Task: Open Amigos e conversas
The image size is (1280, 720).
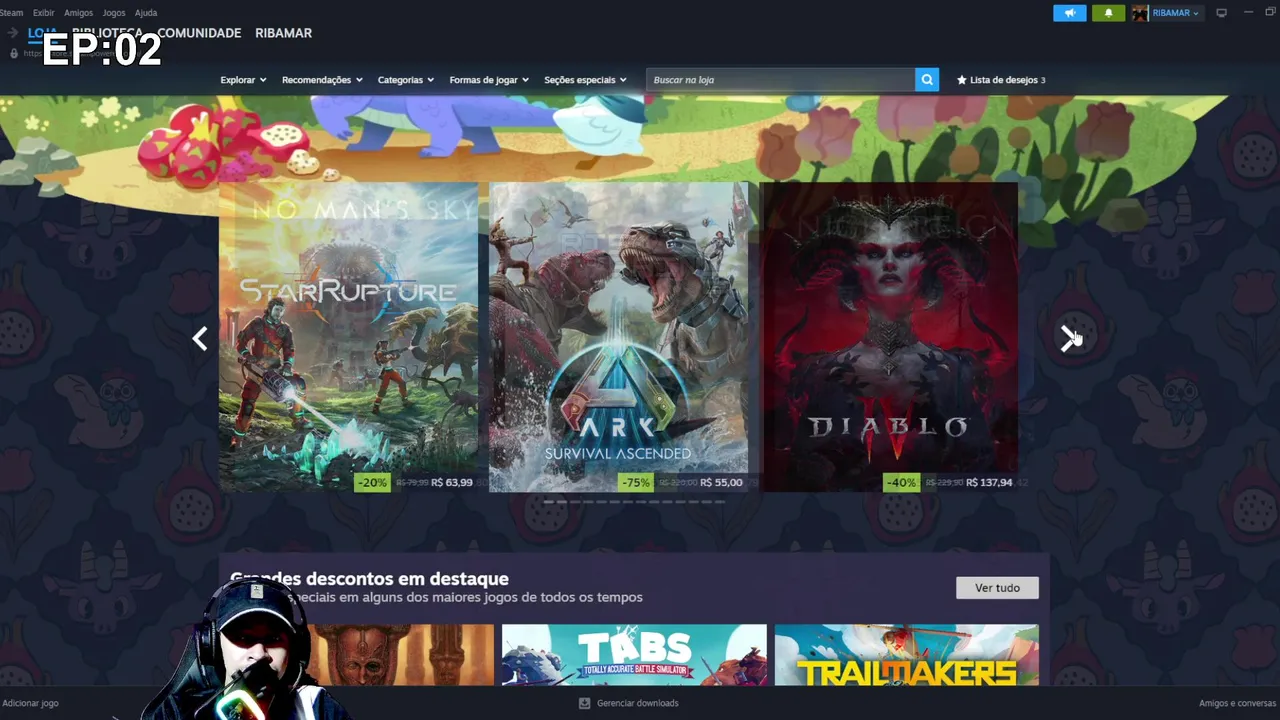Action: click(1238, 703)
